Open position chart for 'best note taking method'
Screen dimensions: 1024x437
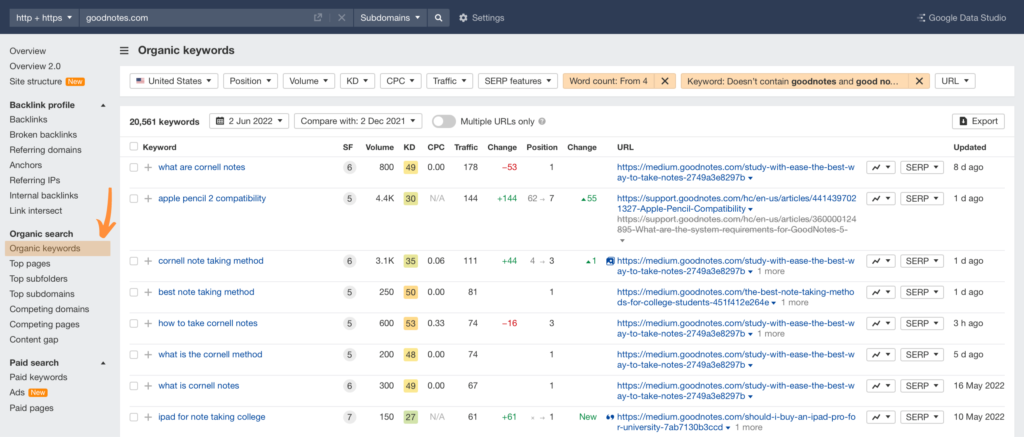coord(880,292)
